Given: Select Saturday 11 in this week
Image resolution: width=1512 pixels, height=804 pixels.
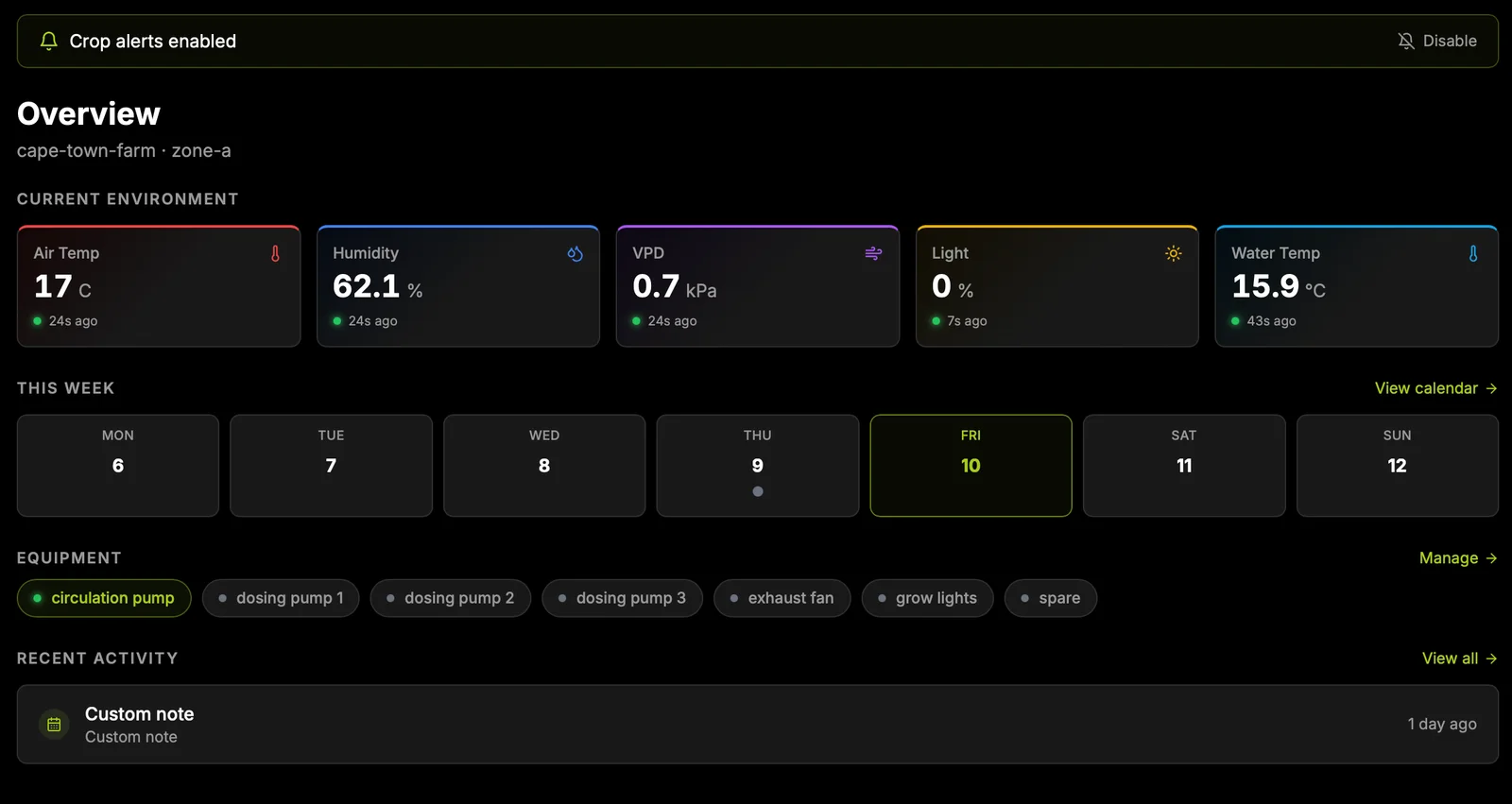Looking at the screenshot, I should point(1184,466).
